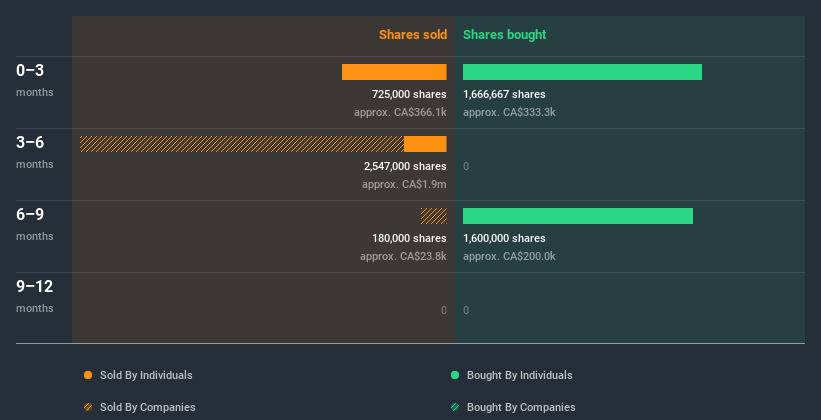Screen dimensions: 821x420
Task: Click the small hatched 6–9 months sold bar
Action: pyautogui.click(x=433, y=216)
